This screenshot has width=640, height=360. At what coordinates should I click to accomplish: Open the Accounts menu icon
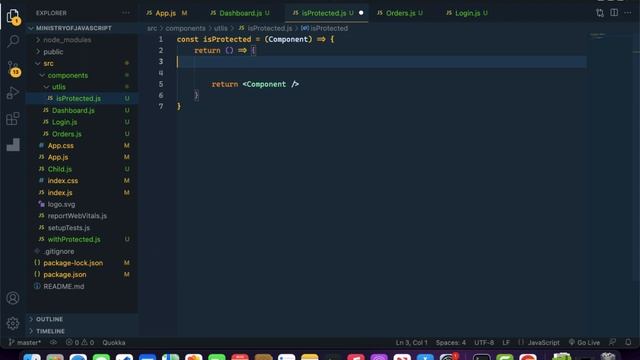click(13, 298)
